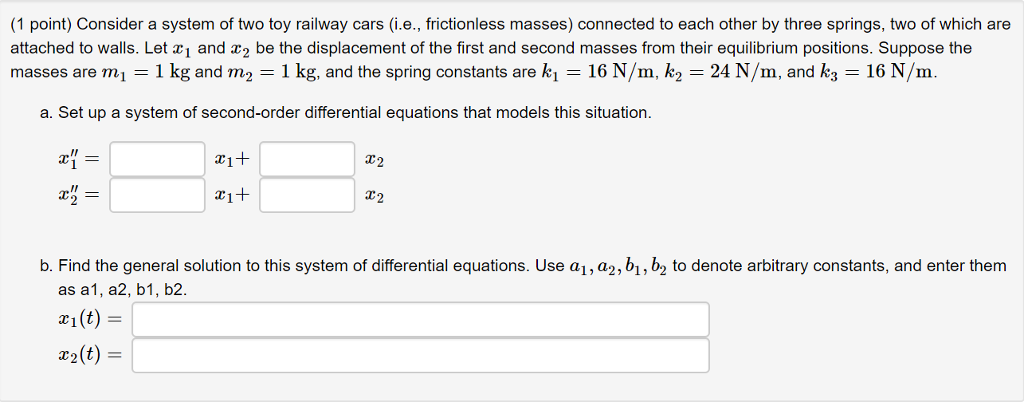
Task: Click the x2 coefficient field in x2'' equation
Action: [x=307, y=195]
